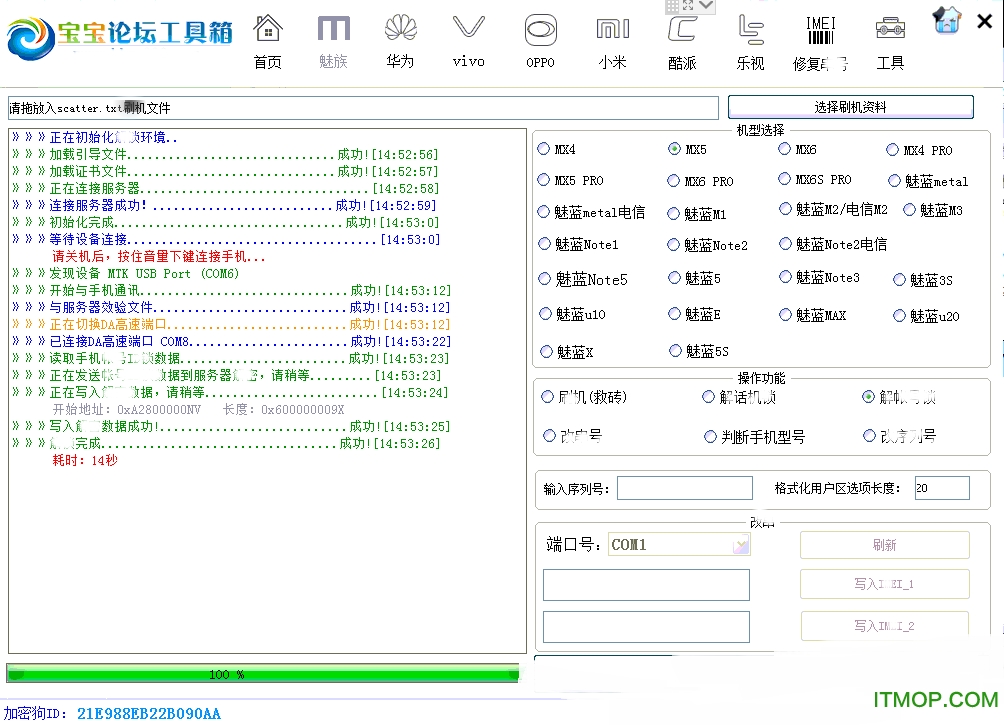This screenshot has width=1004, height=725.
Task: Select the MX4 model radio button
Action: click(x=544, y=149)
